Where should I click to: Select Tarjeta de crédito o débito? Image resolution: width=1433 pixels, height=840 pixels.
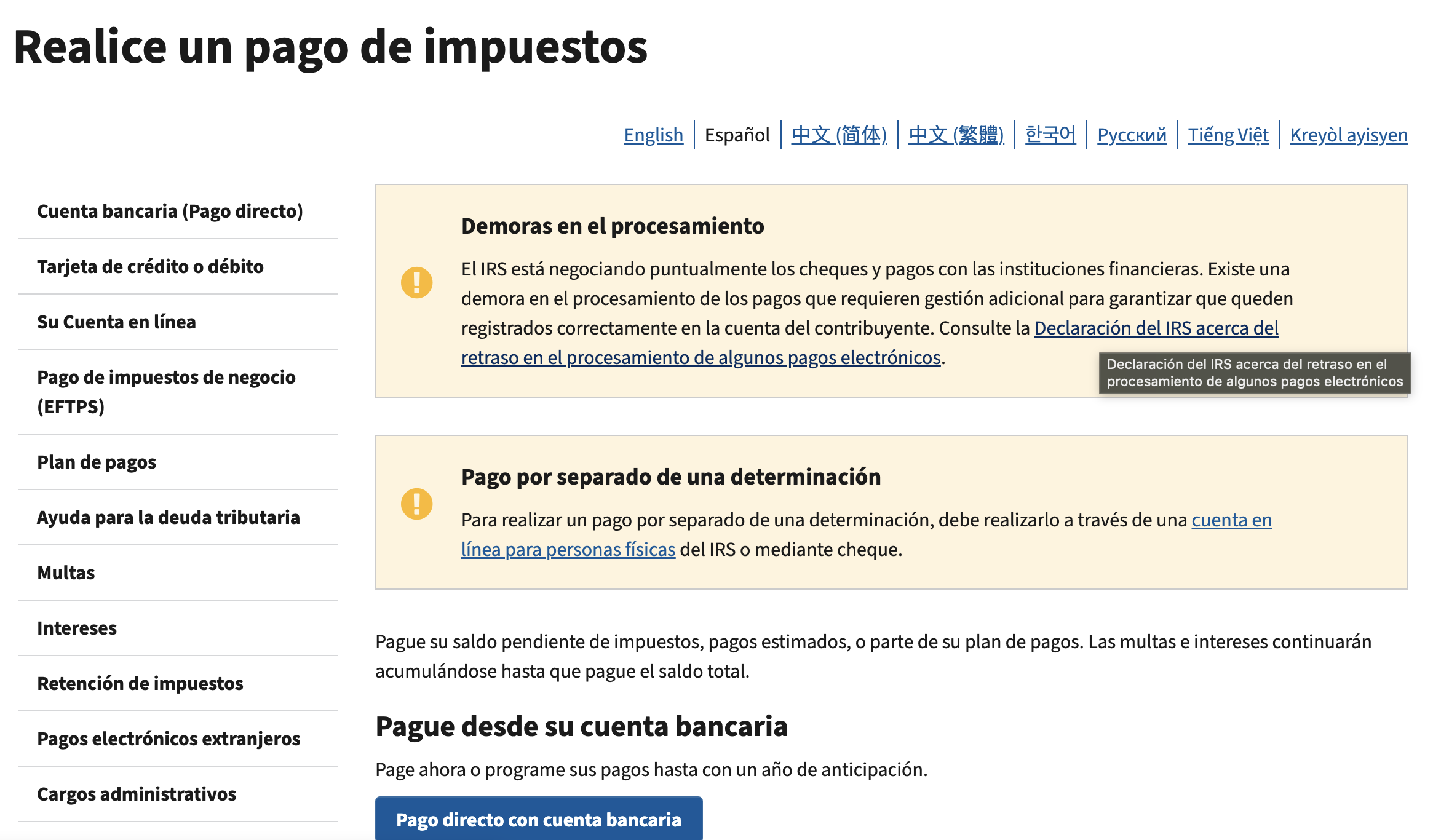point(150,267)
